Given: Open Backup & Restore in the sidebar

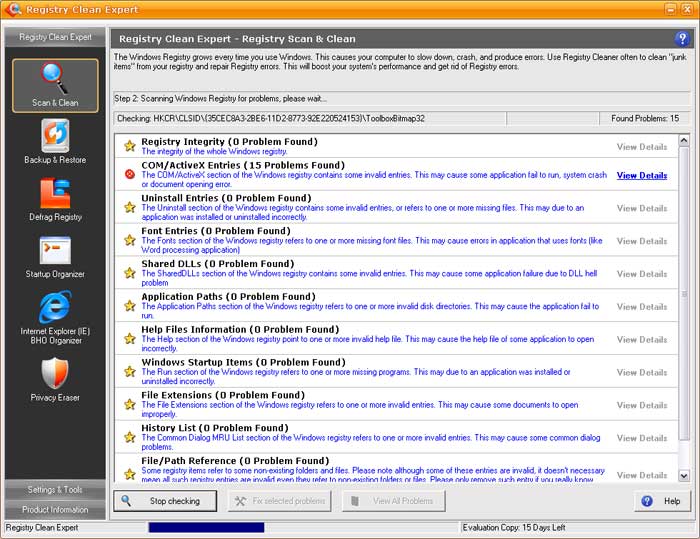Looking at the screenshot, I should click(55, 142).
